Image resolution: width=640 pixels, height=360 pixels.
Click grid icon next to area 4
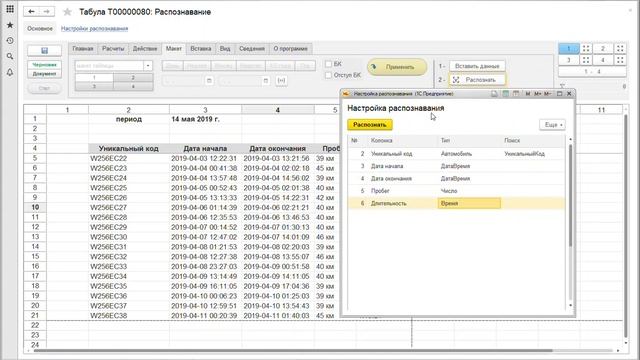(620, 60)
